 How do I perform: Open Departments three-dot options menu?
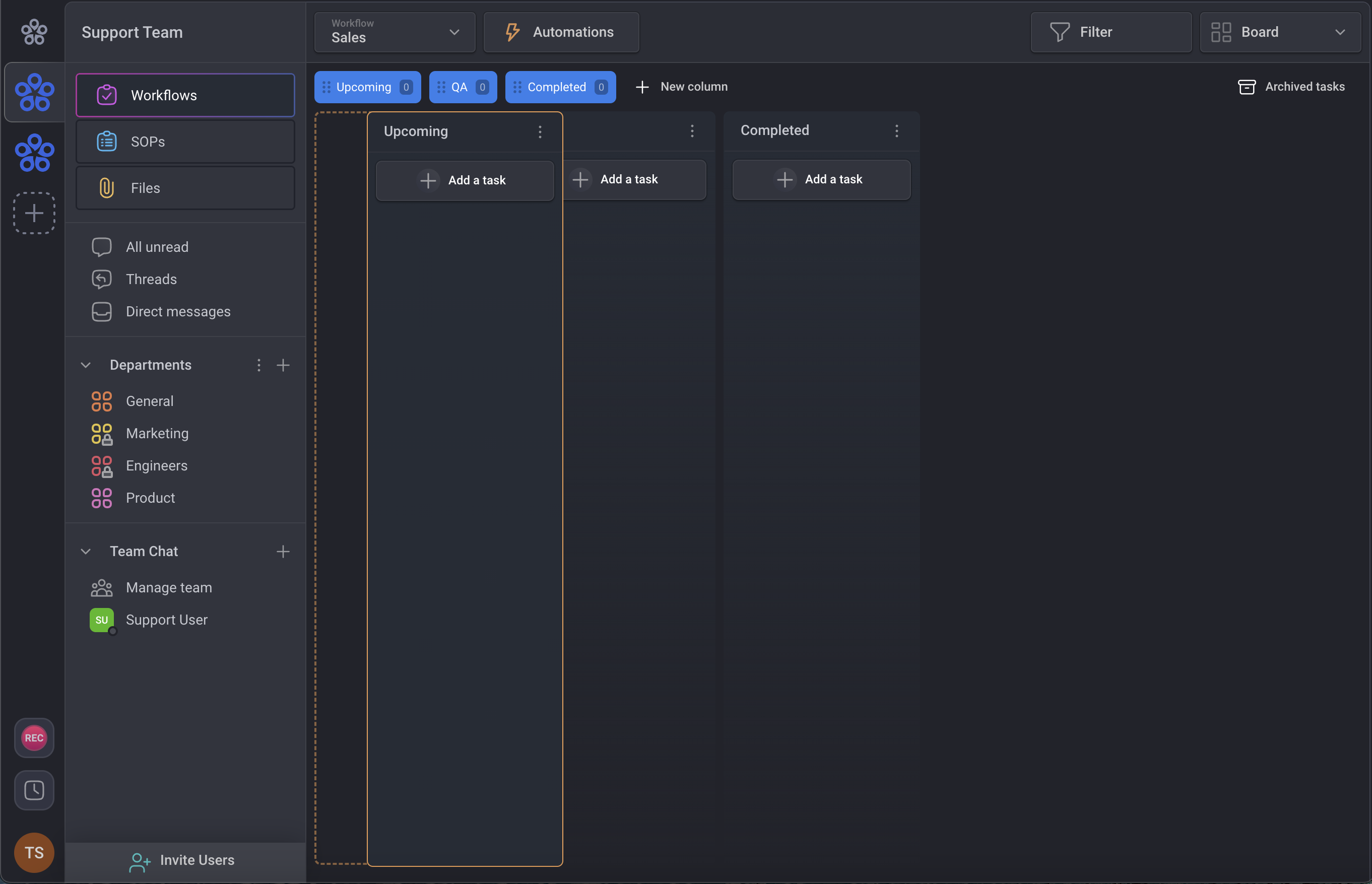[259, 365]
